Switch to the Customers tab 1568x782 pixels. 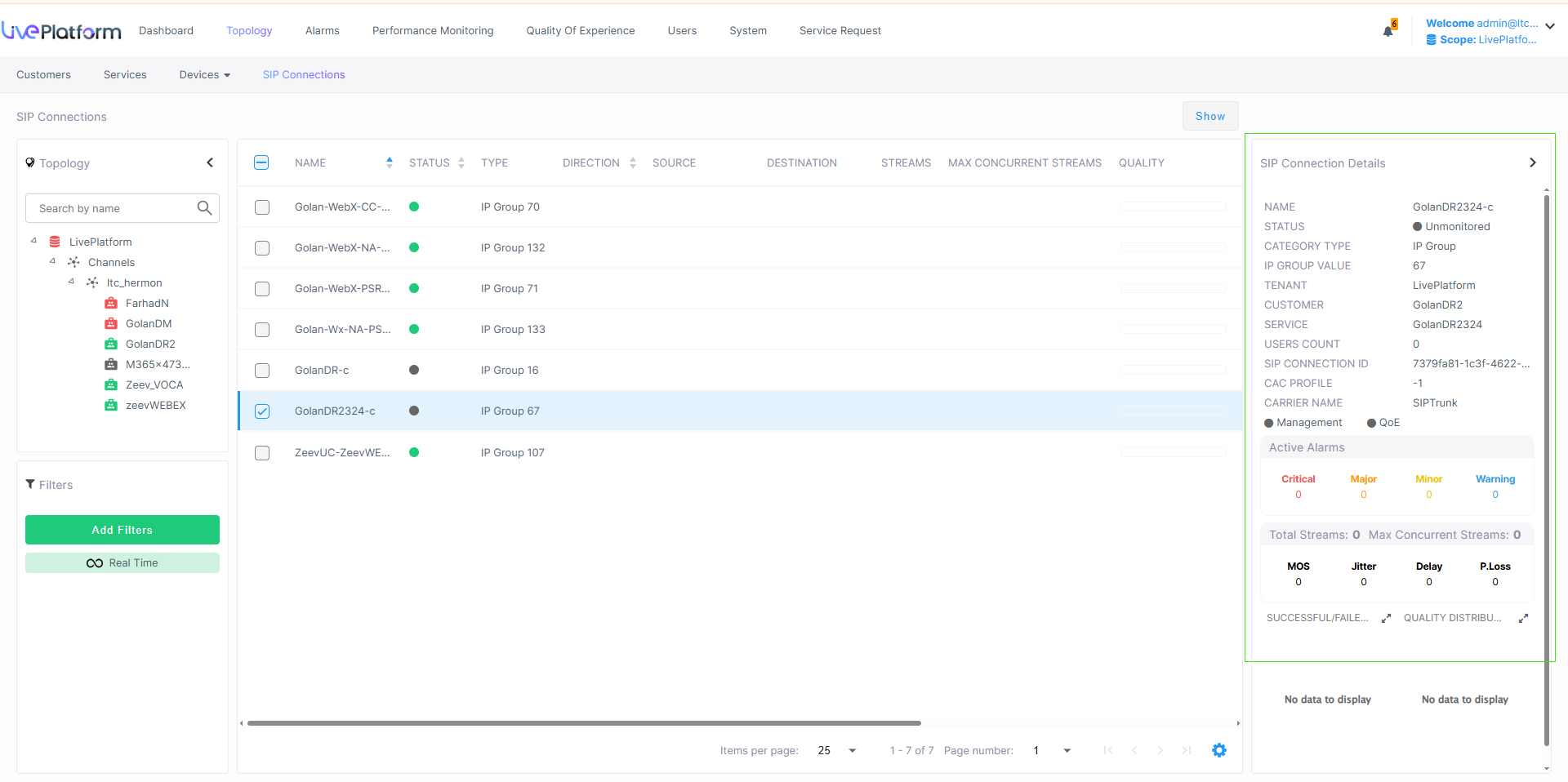tap(43, 75)
